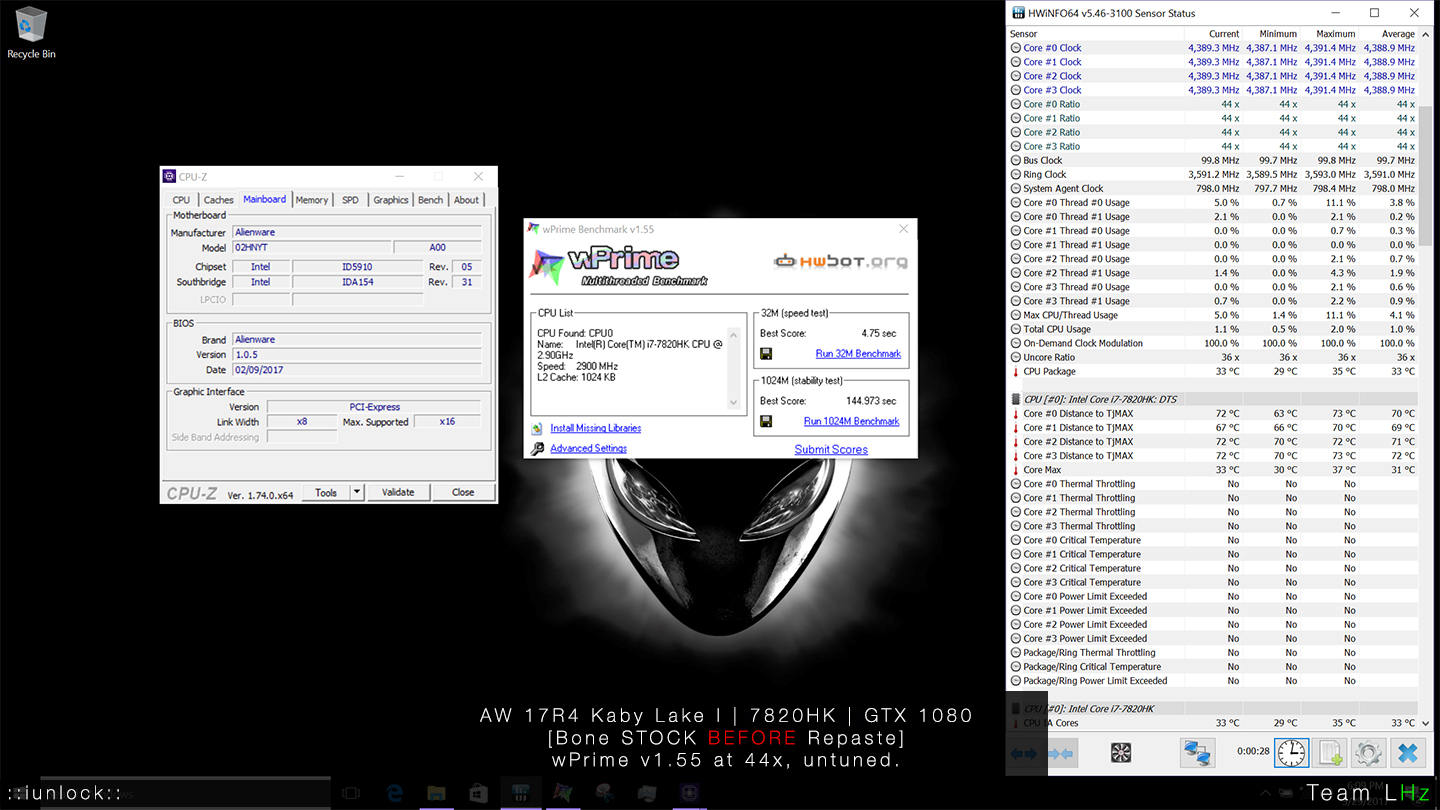Open the Graphics tab in CPU-Z
The width and height of the screenshot is (1440, 810).
(x=391, y=200)
